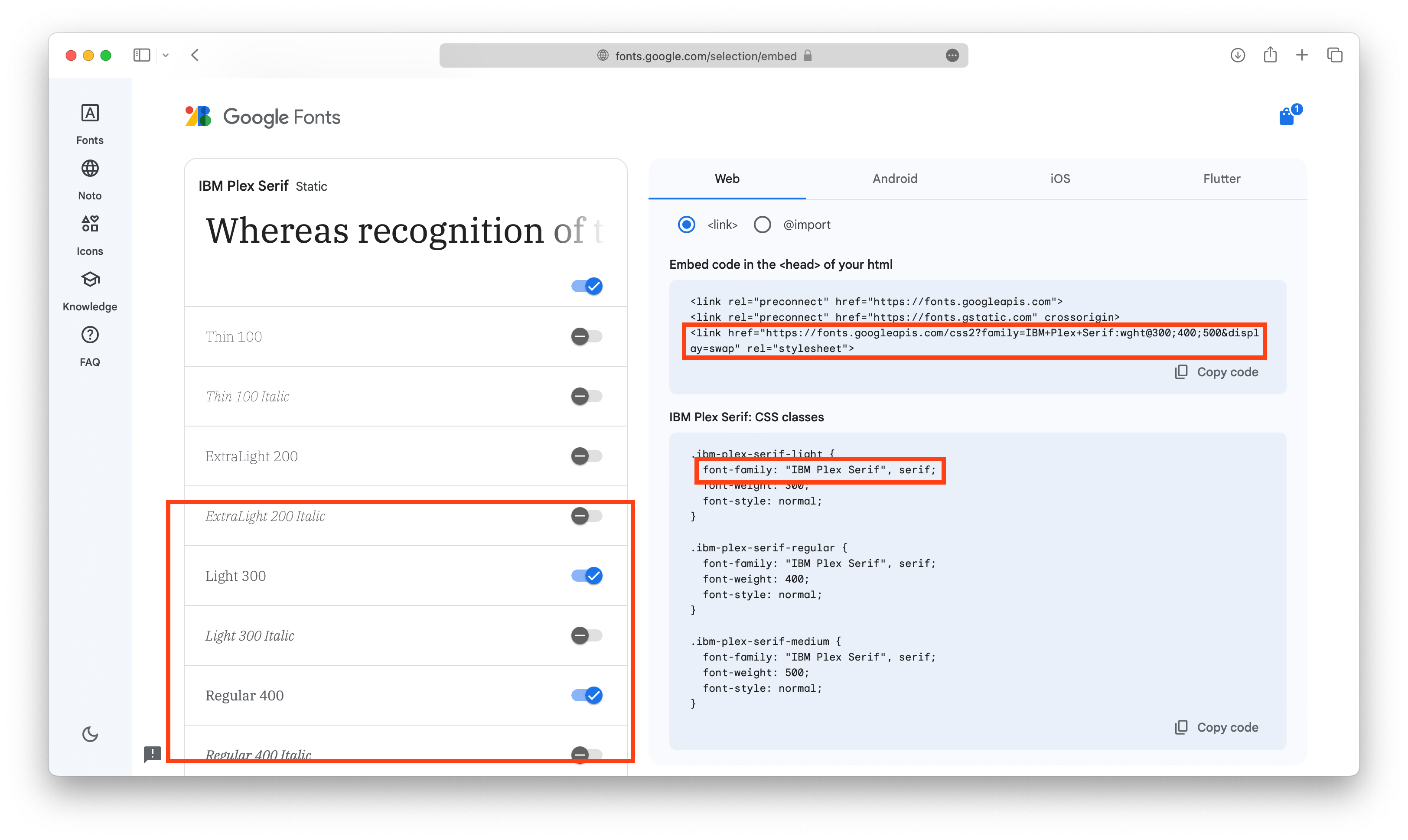Click the preview text 'Whereas recognition'
1408x840 pixels.
[x=375, y=231]
